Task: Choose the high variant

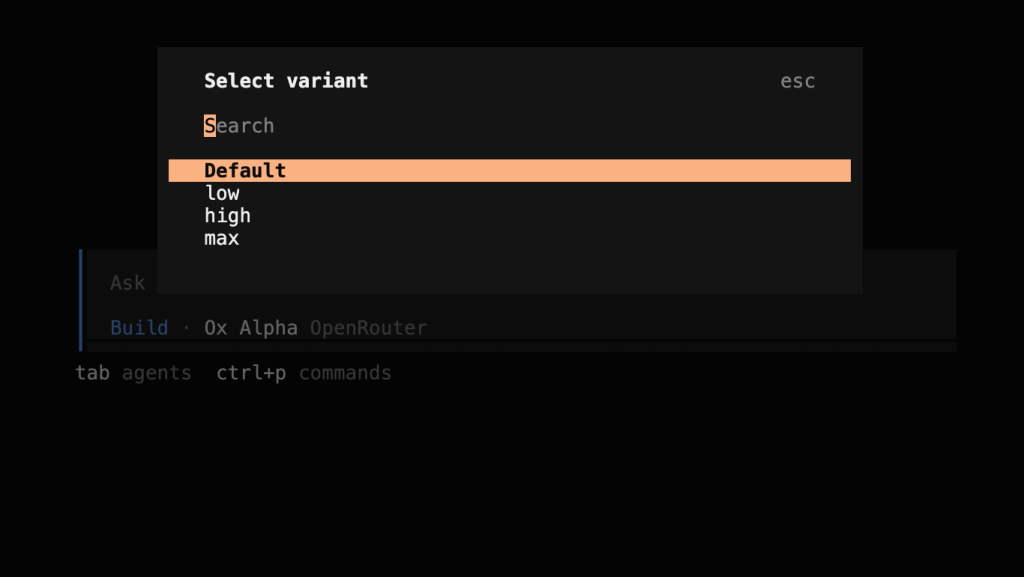Action: coord(509,215)
